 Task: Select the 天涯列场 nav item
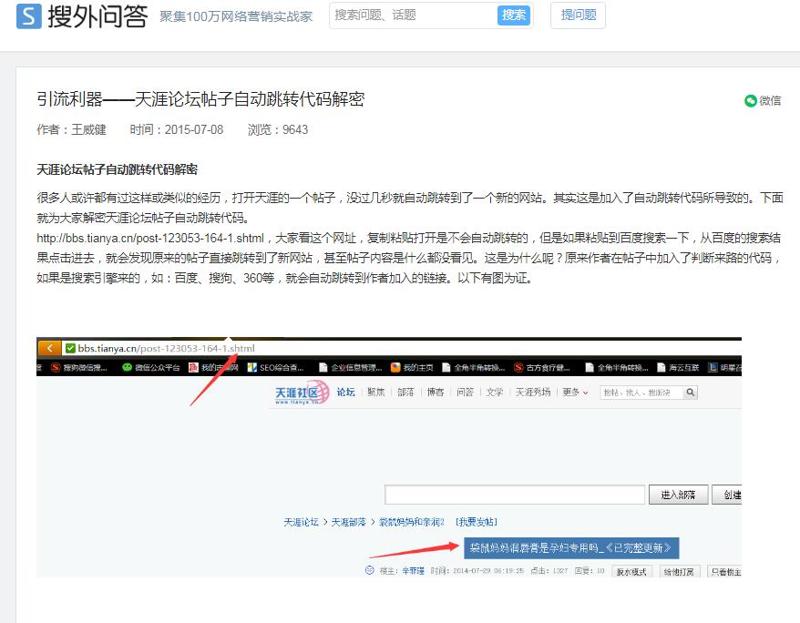tap(533, 392)
